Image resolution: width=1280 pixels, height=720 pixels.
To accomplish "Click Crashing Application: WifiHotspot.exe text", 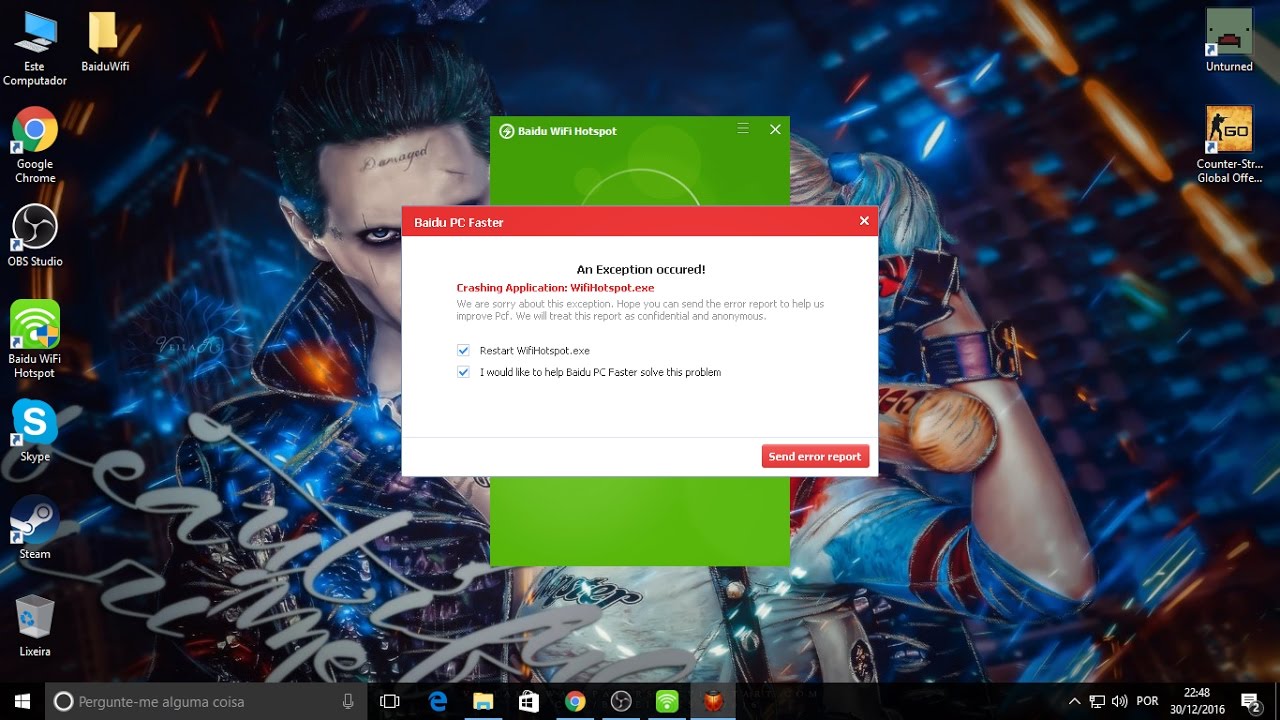I will pyautogui.click(x=555, y=288).
